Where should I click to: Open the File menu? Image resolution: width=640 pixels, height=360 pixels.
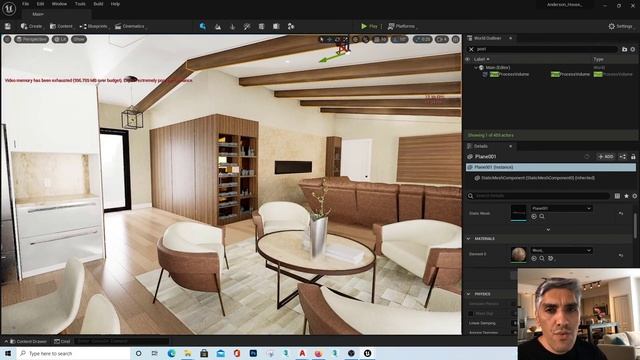coord(25,4)
